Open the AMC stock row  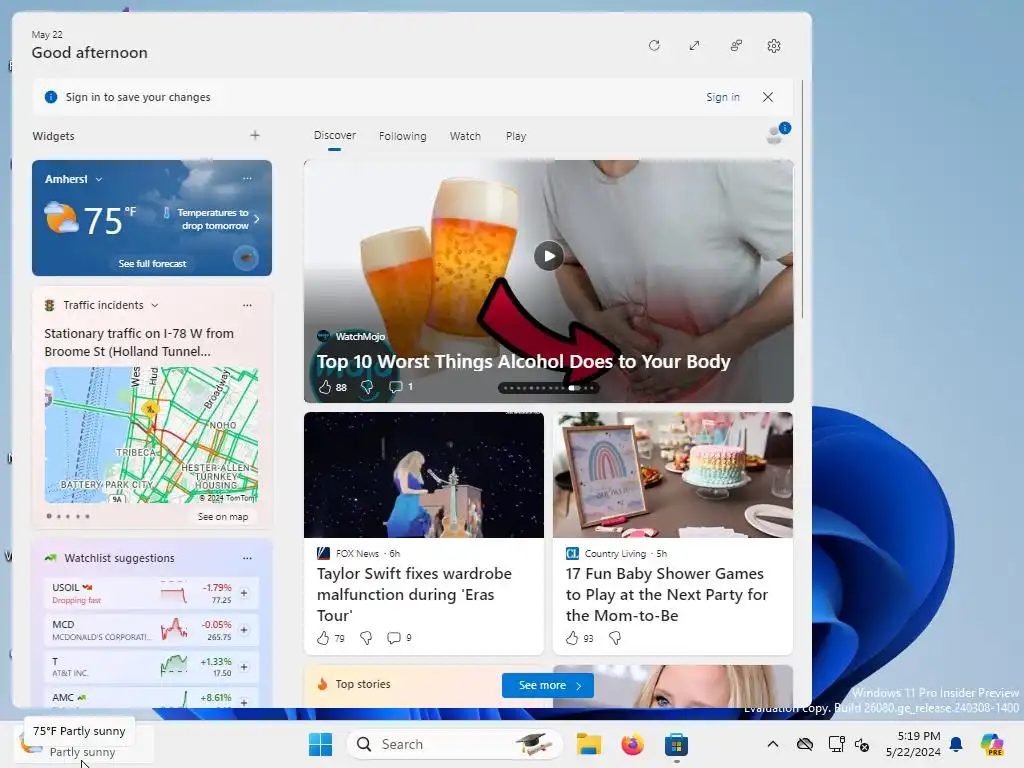152,698
